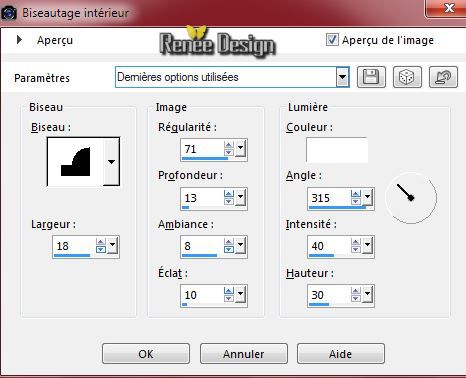Image resolution: width=466 pixels, height=378 pixels.
Task: Reset parameters to default icon
Action: (443, 77)
